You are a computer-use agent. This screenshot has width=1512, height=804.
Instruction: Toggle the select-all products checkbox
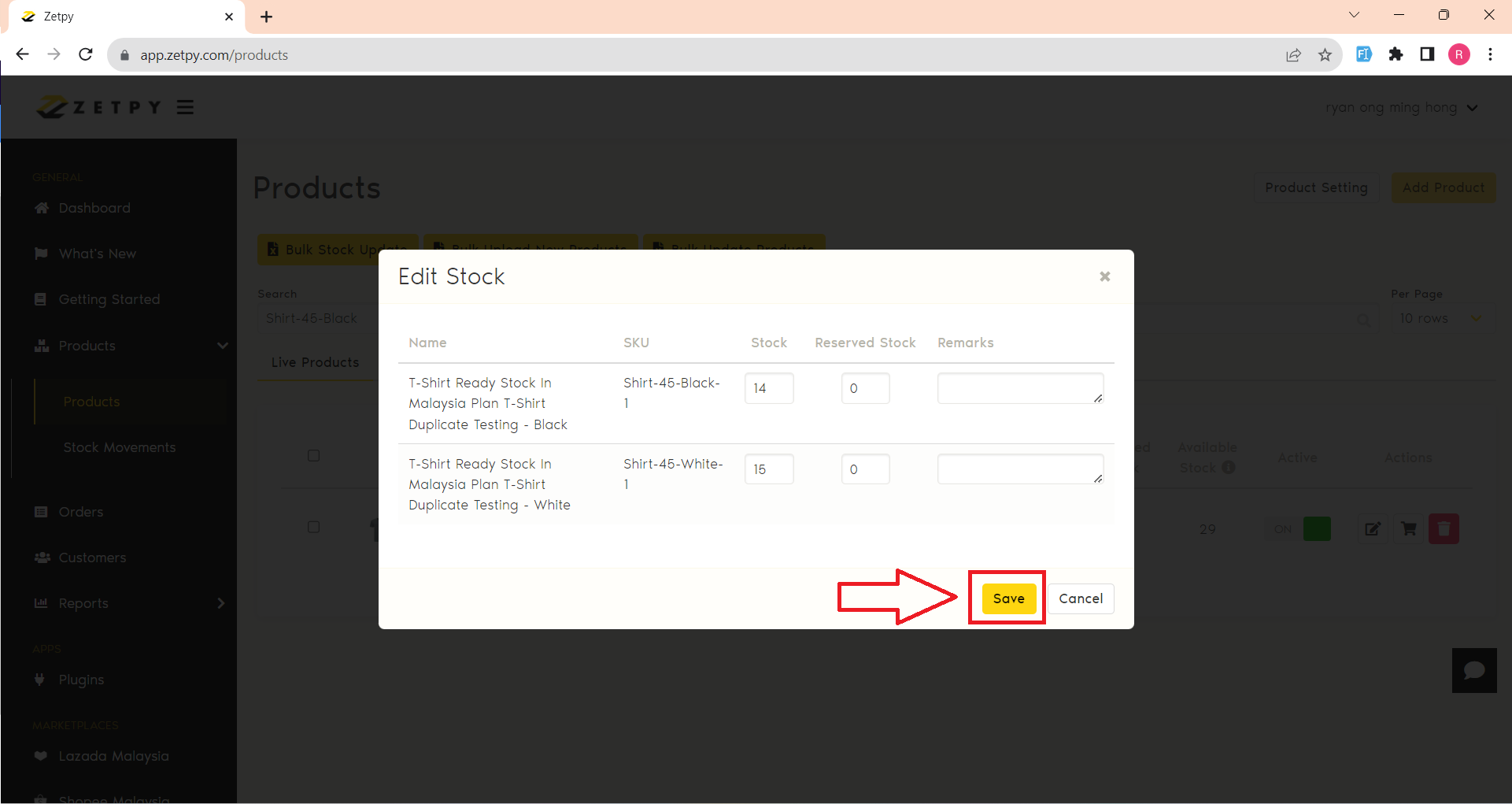point(313,455)
